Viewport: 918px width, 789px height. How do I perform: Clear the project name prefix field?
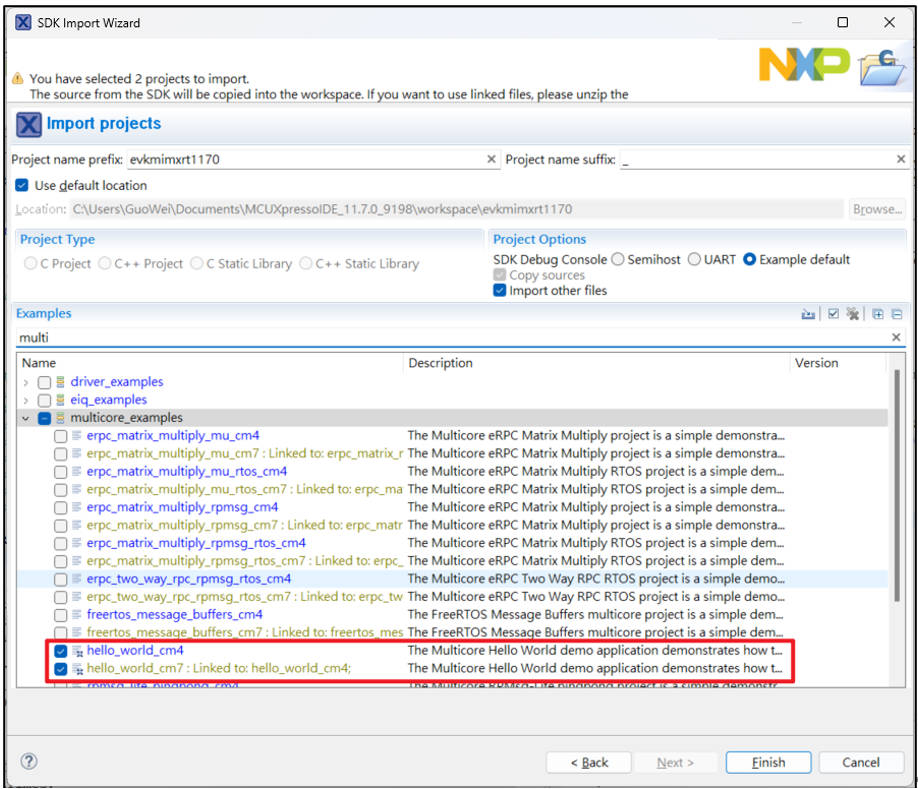tap(491, 160)
